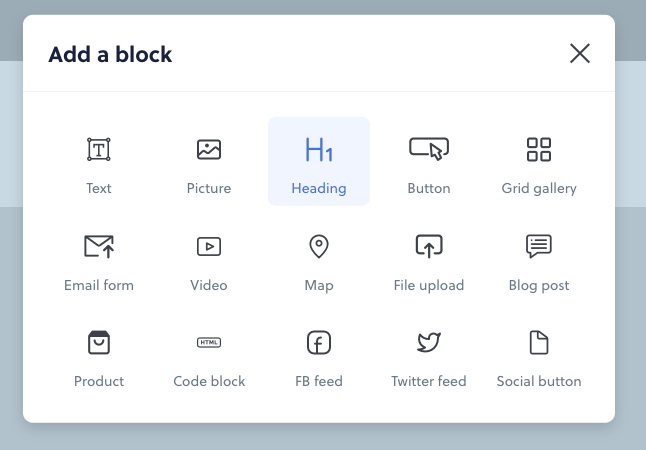Add a Social button block
Screen dimensions: 646x450
539,355
